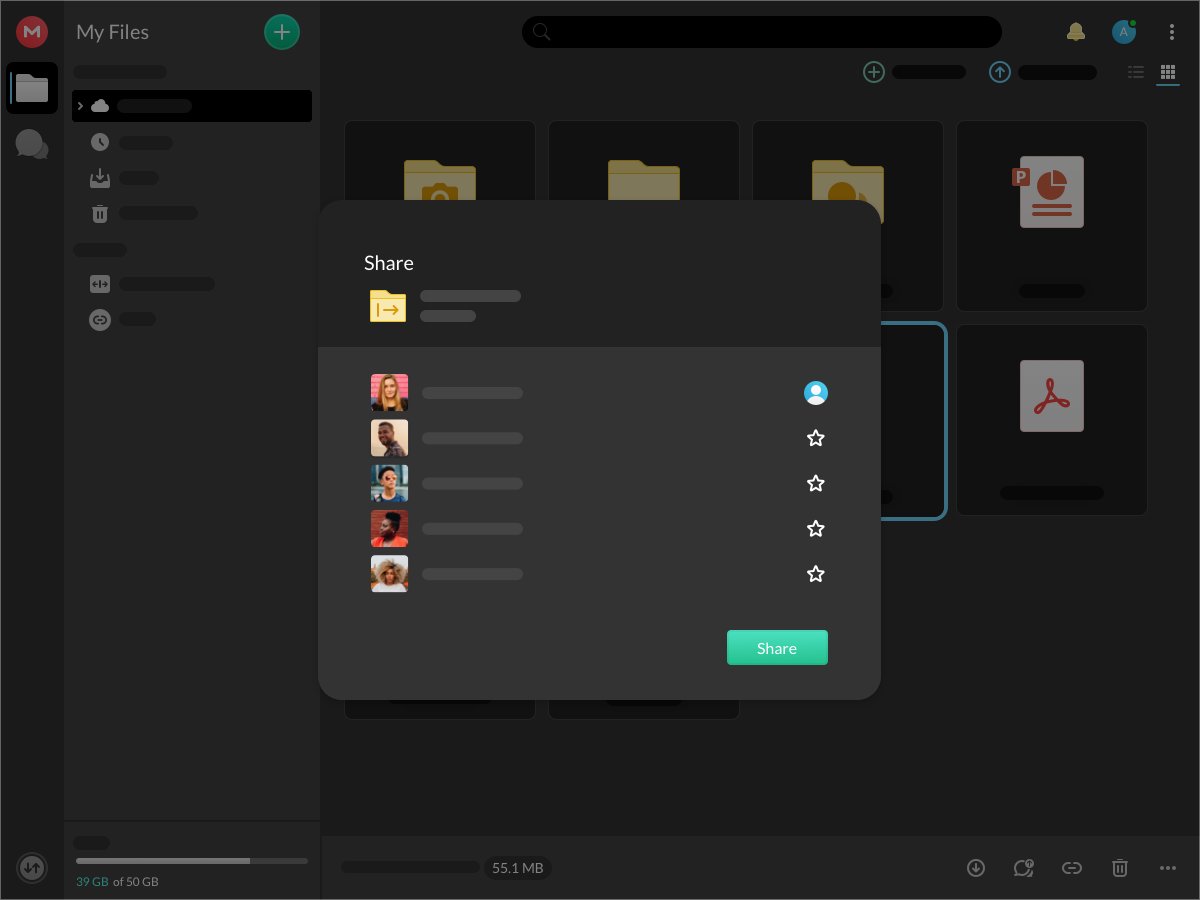This screenshot has width=1200, height=900.
Task: Expand the Cloud Drive tree item
Action: 81,106
